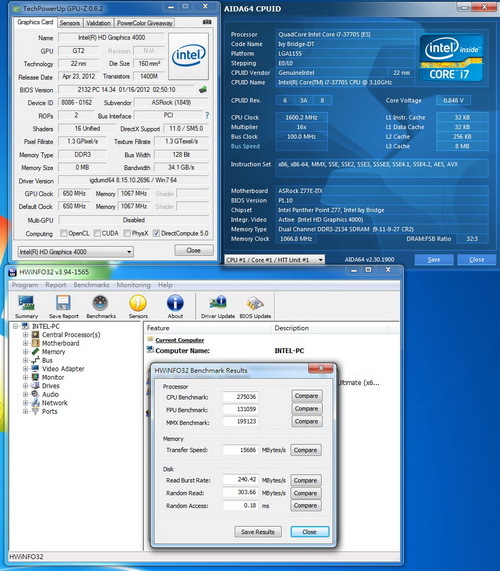The height and width of the screenshot is (571, 500).
Task: Select Video Adapter tree node
Action: 63,369
